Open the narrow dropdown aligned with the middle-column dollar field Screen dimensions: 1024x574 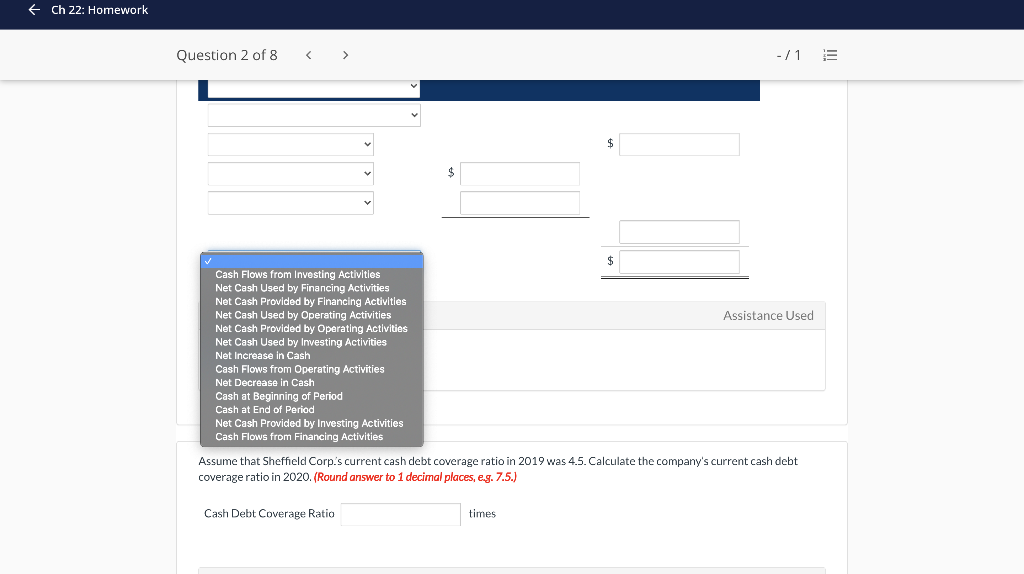291,174
